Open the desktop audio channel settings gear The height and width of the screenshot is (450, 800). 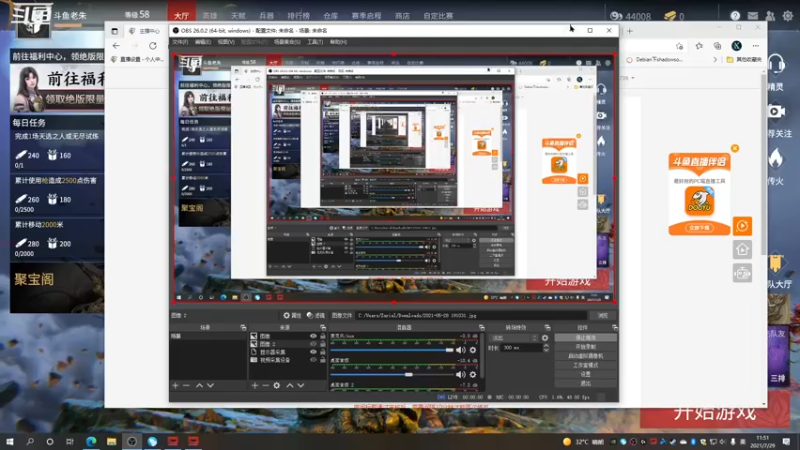pyautogui.click(x=473, y=374)
